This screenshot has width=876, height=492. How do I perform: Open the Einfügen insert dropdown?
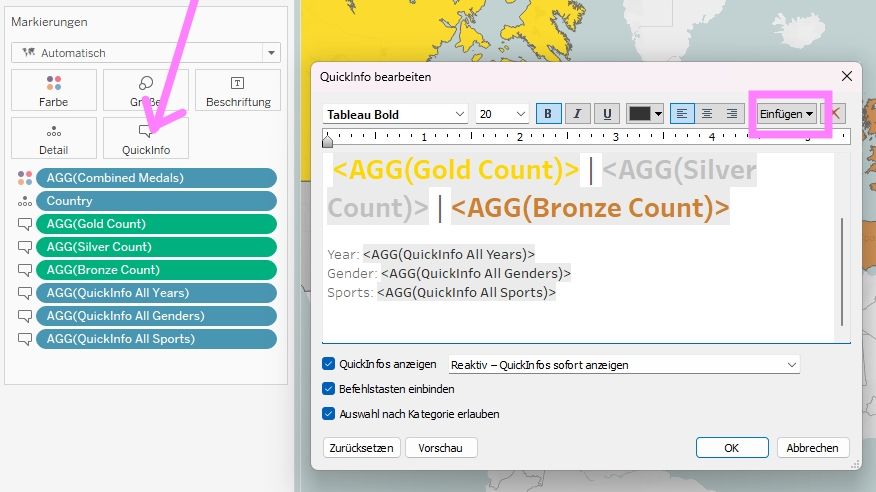coord(786,114)
